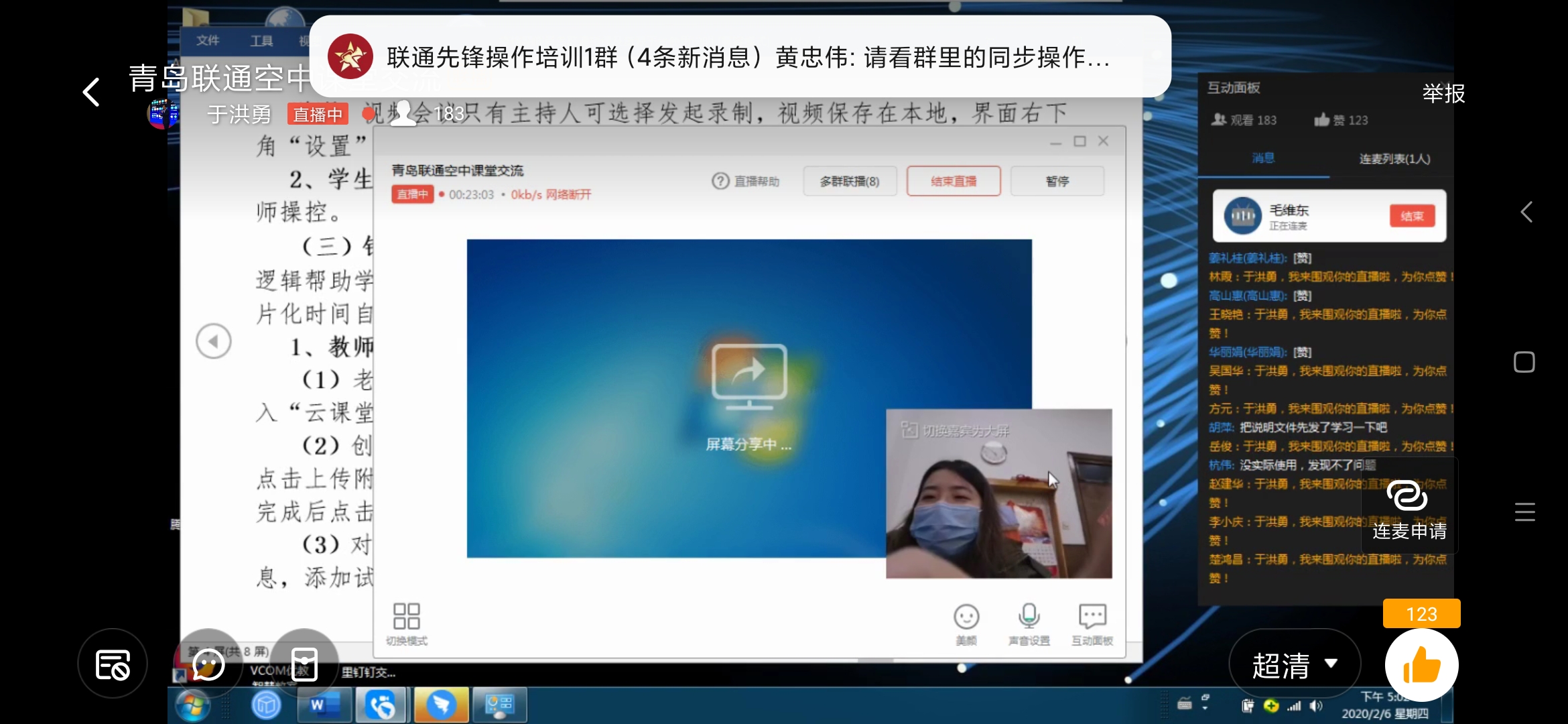Tap the thumbs-up like button
The height and width of the screenshot is (724, 1568).
click(x=1421, y=665)
